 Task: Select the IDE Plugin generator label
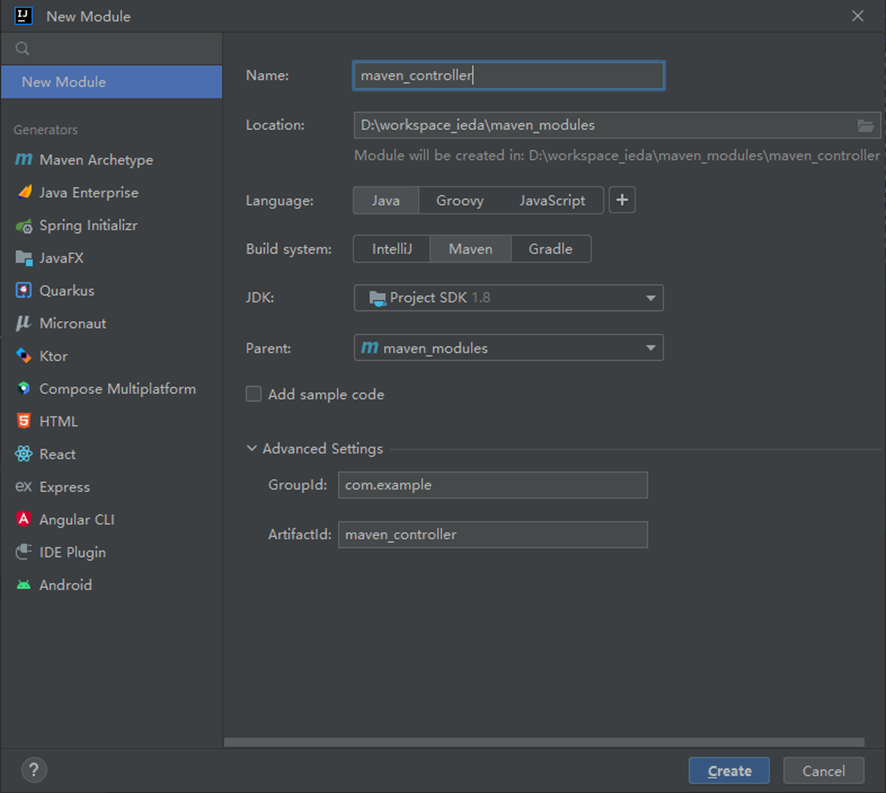point(73,552)
